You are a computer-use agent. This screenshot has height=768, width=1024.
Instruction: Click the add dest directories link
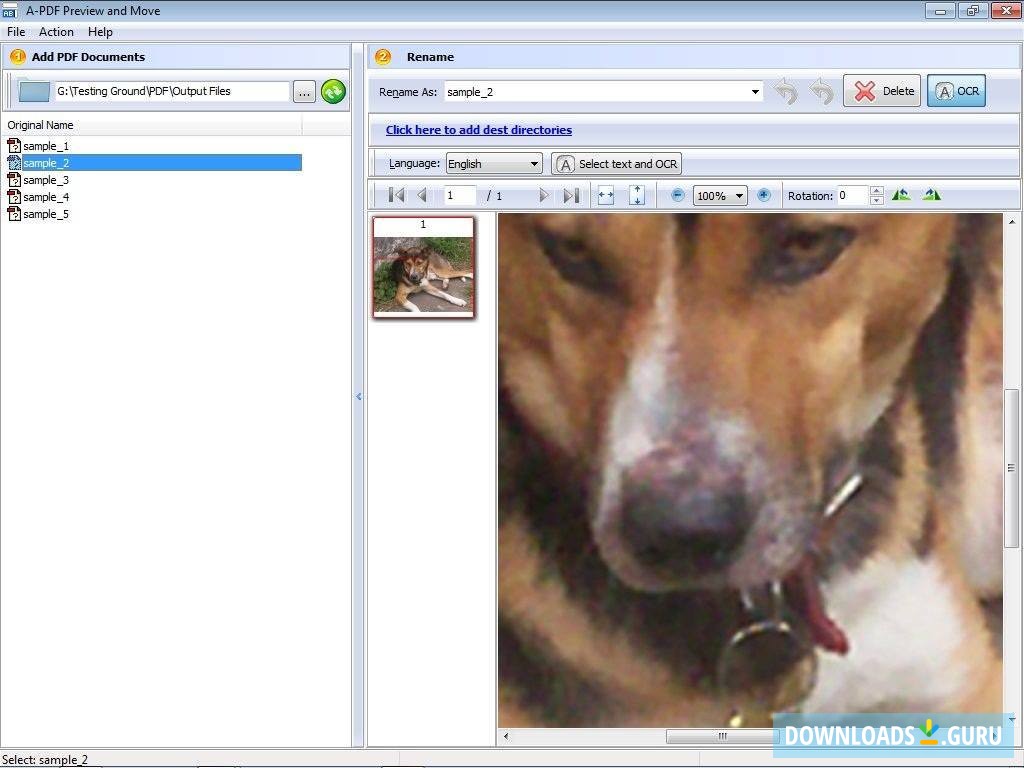pos(478,129)
